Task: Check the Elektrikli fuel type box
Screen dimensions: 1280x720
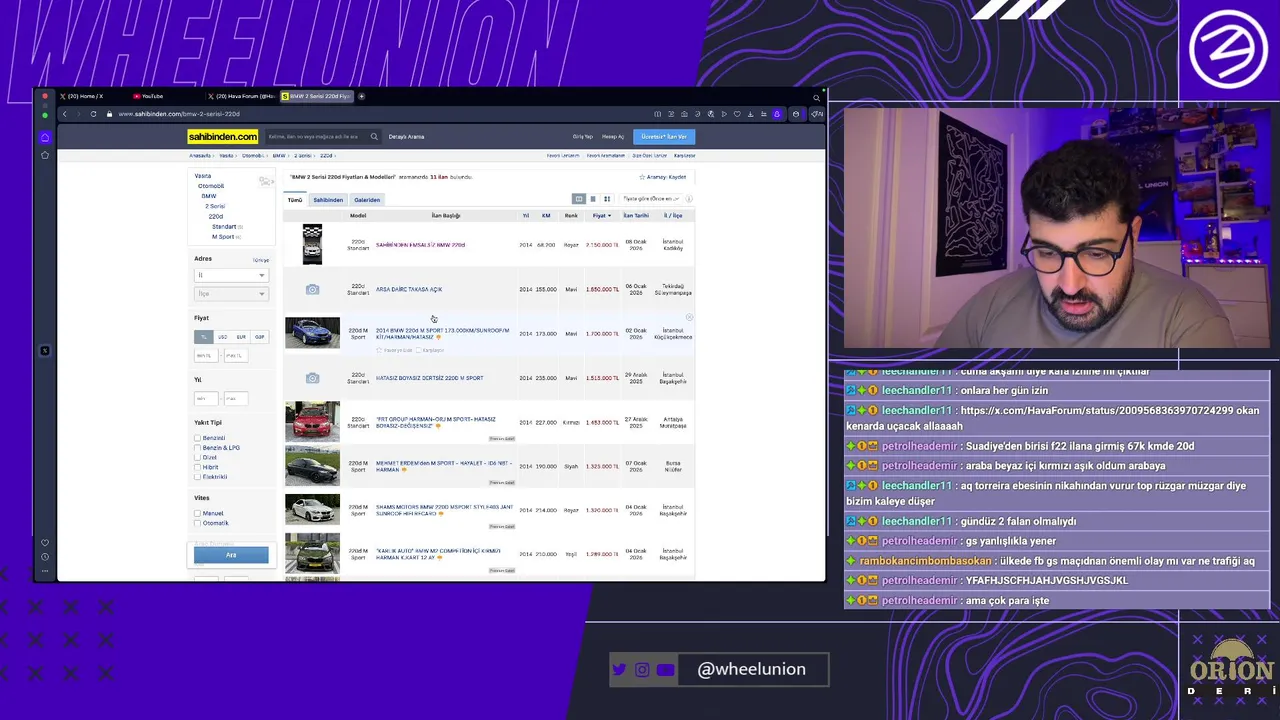Action: (x=198, y=477)
